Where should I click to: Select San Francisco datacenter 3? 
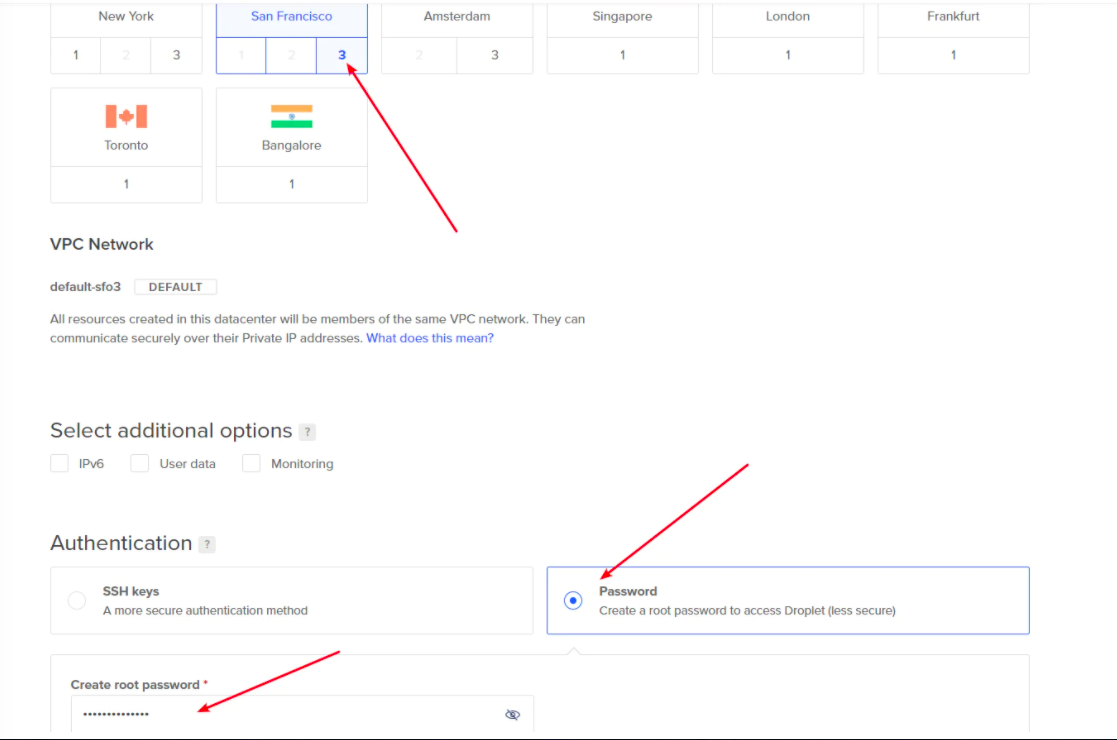pyautogui.click(x=342, y=55)
